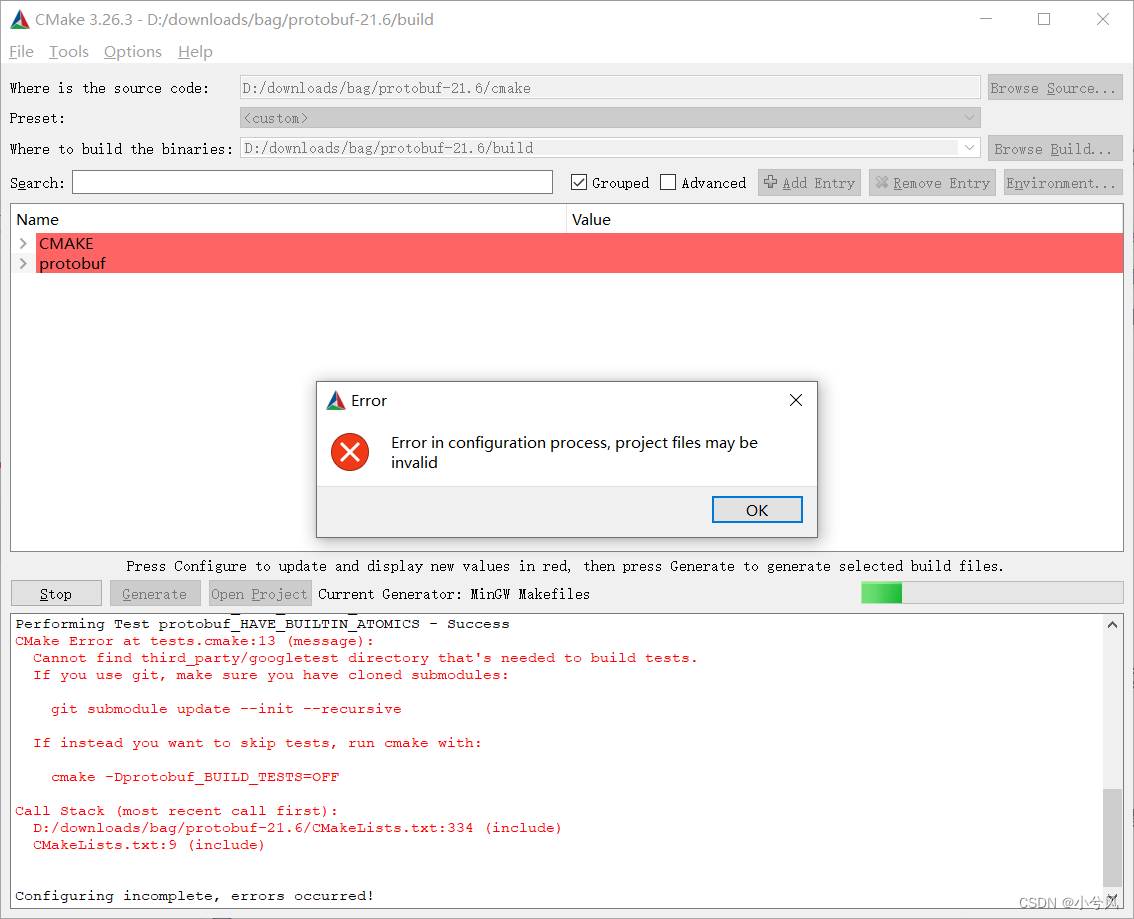Expand the CMAKE group
1134x919 pixels.
pyautogui.click(x=23, y=243)
